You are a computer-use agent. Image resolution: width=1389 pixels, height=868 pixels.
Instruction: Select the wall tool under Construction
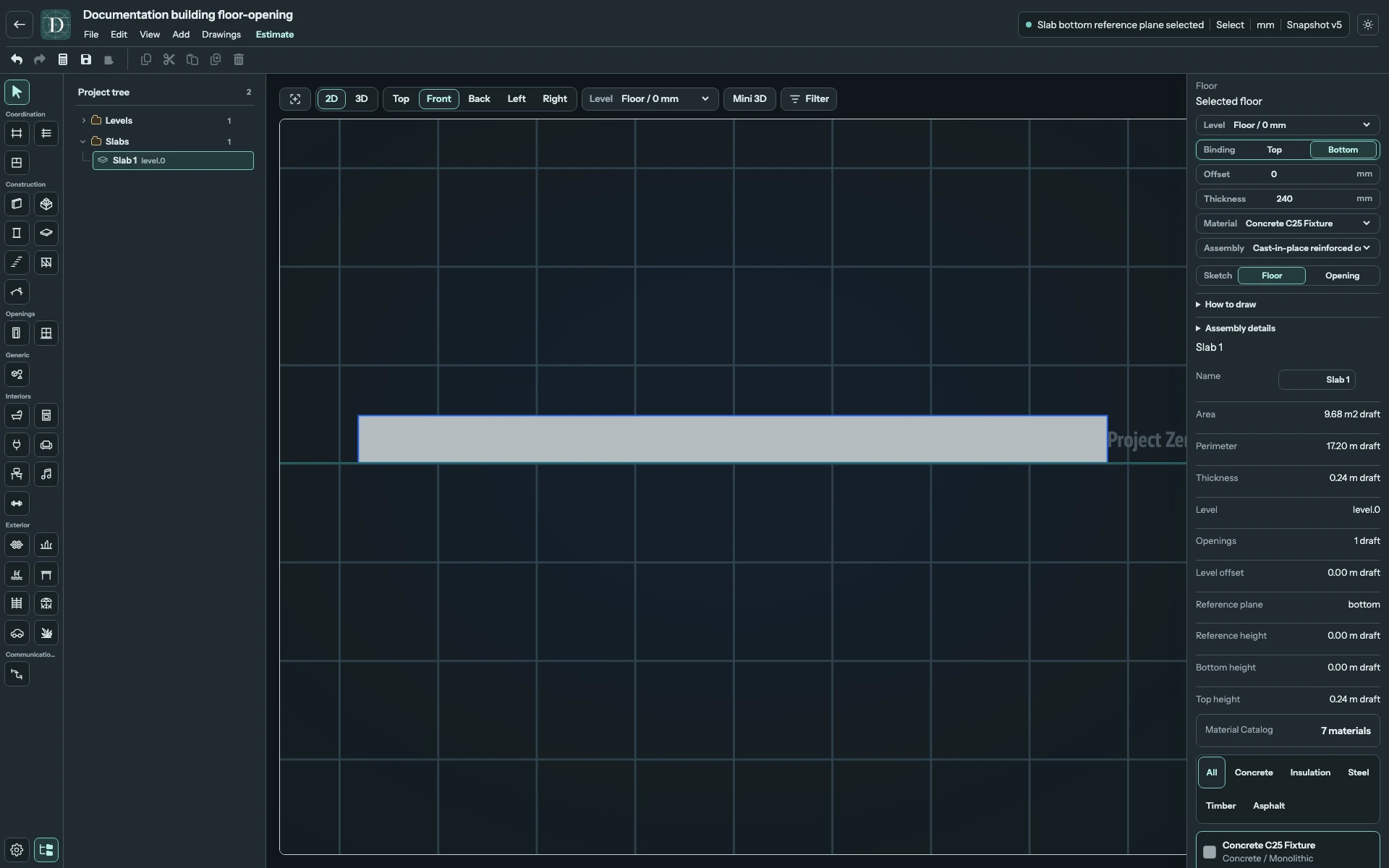[17, 204]
